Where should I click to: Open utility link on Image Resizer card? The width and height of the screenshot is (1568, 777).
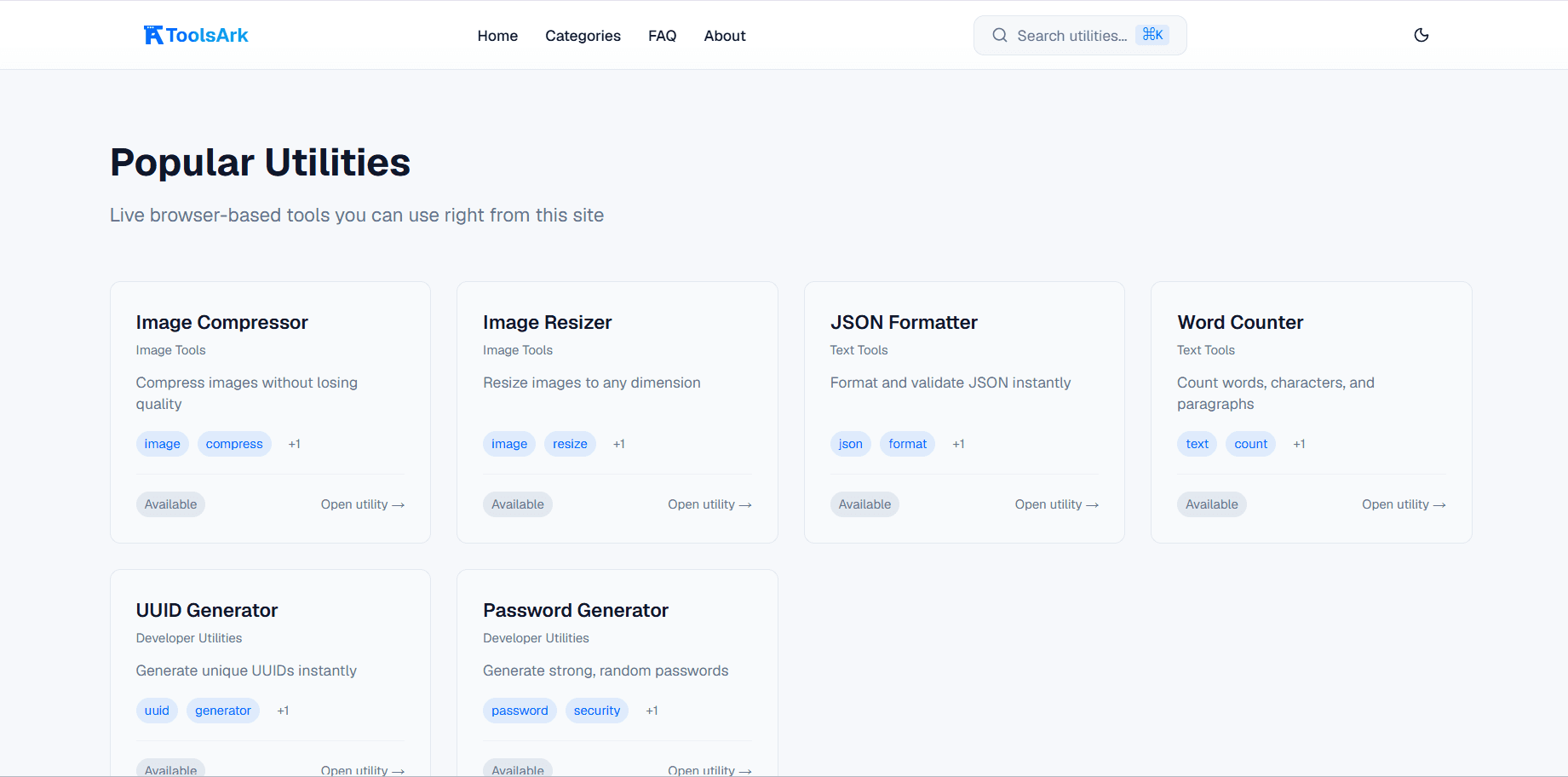coord(709,504)
